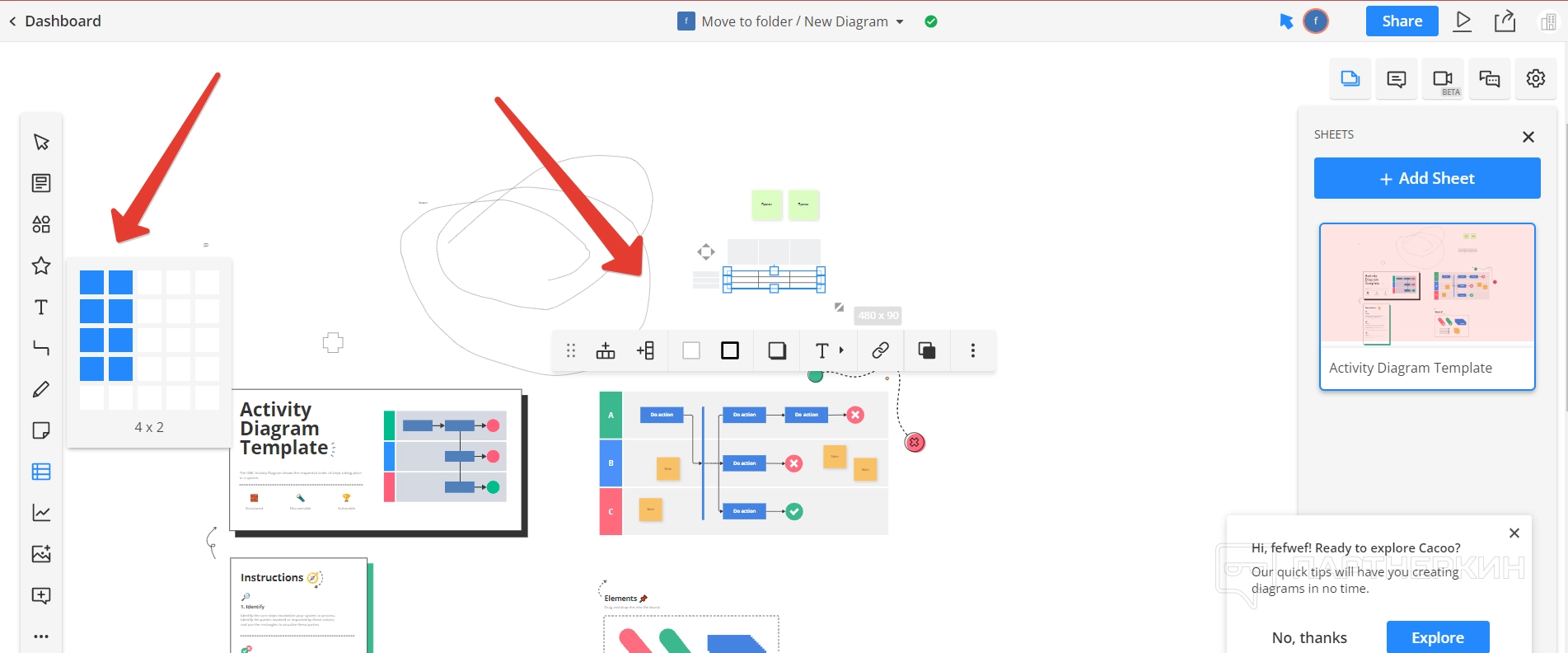The image size is (1568, 653).
Task: Select the chart tool
Action: tap(41, 513)
